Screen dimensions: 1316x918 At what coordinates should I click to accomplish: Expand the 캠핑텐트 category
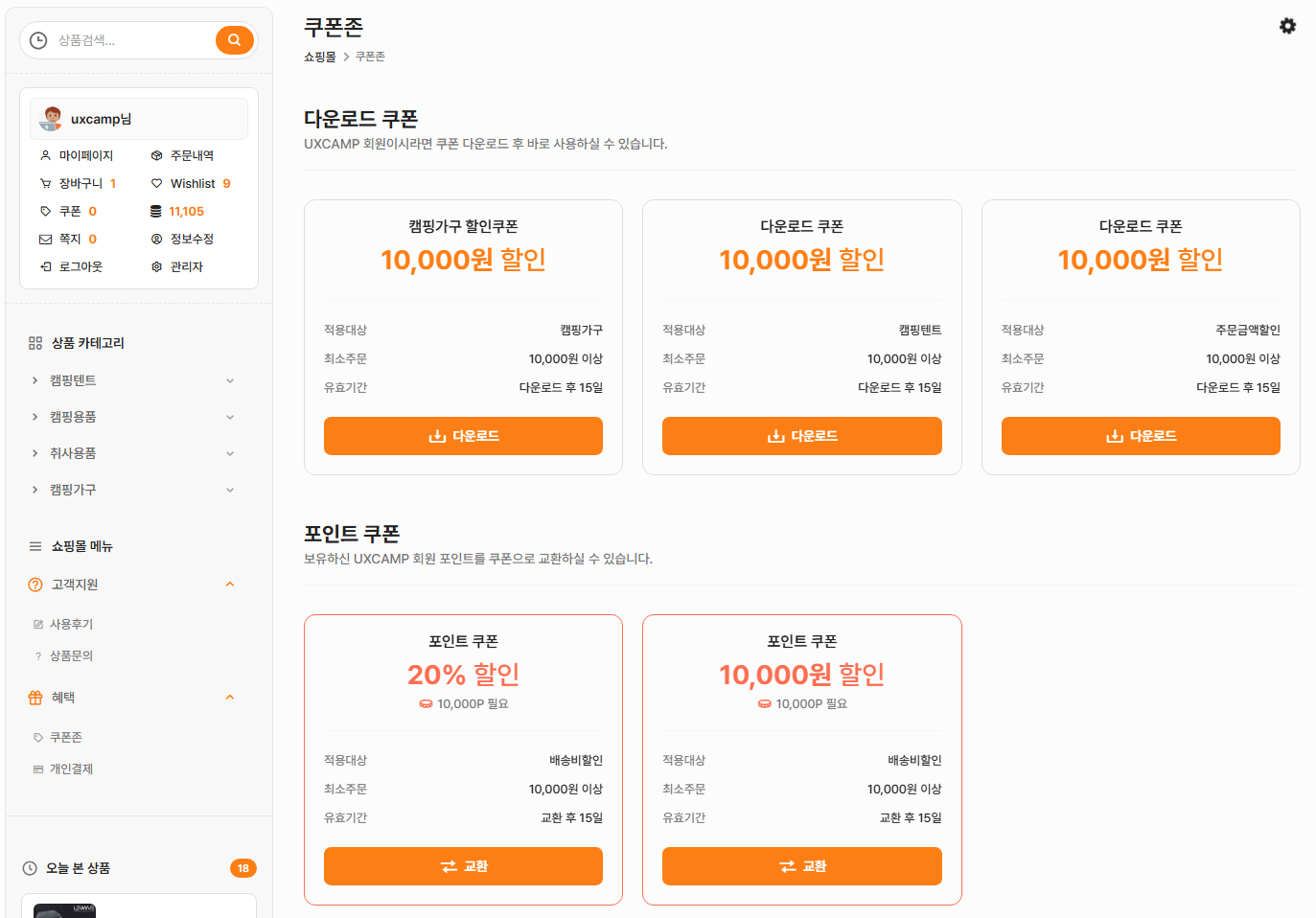coord(229,380)
